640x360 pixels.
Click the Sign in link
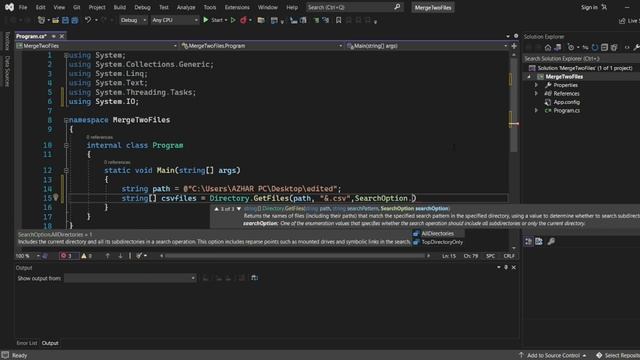tap(589, 7)
